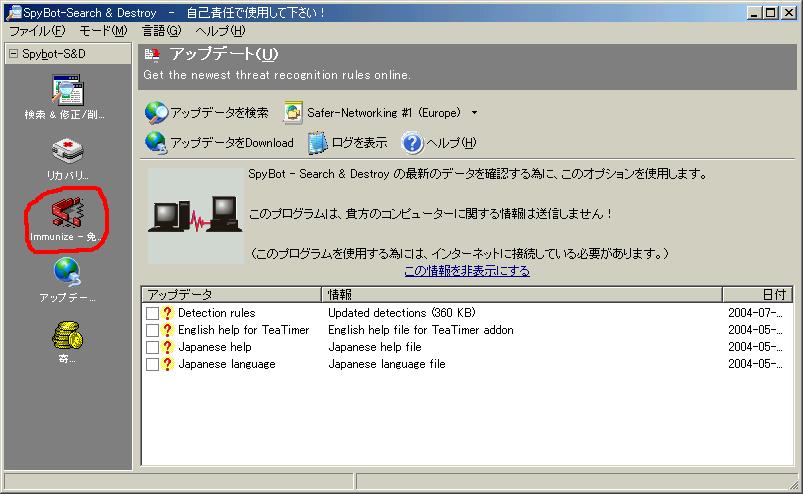Click the date cell of Japanese language row

[755, 364]
